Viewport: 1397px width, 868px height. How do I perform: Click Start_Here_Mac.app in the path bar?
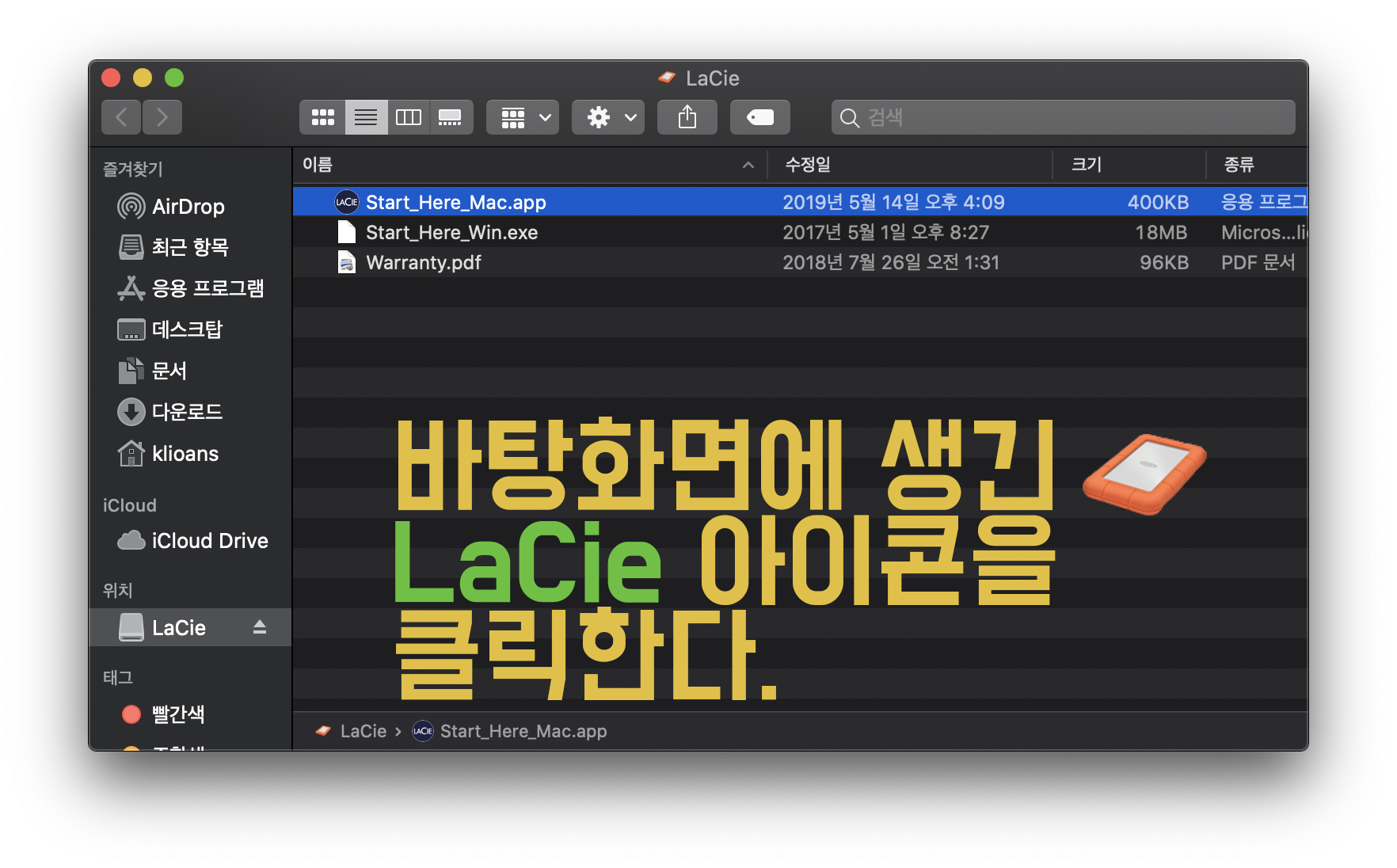[523, 732]
